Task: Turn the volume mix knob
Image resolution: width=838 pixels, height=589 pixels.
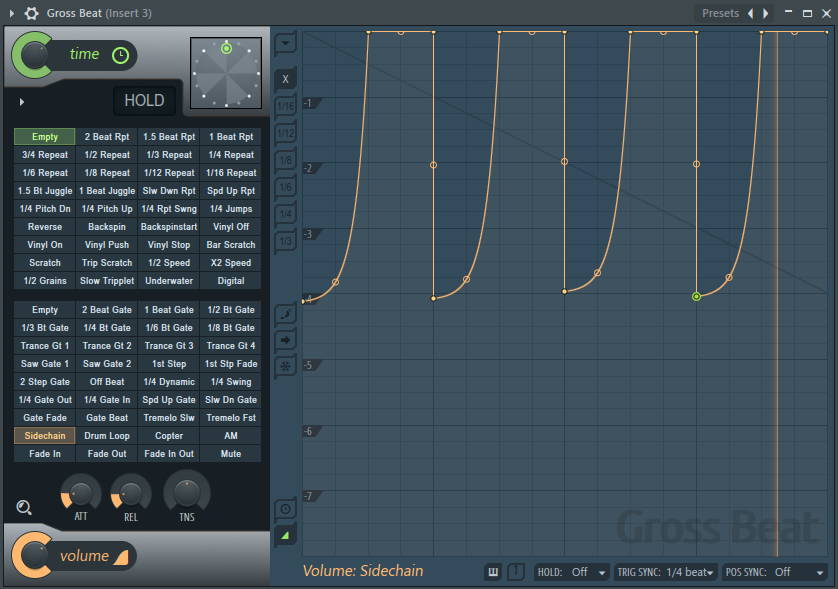Action: [33, 555]
